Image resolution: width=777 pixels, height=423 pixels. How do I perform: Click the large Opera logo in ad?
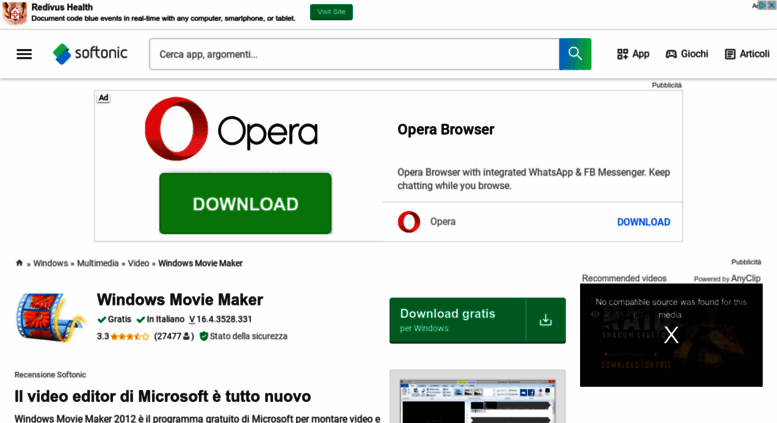231,129
